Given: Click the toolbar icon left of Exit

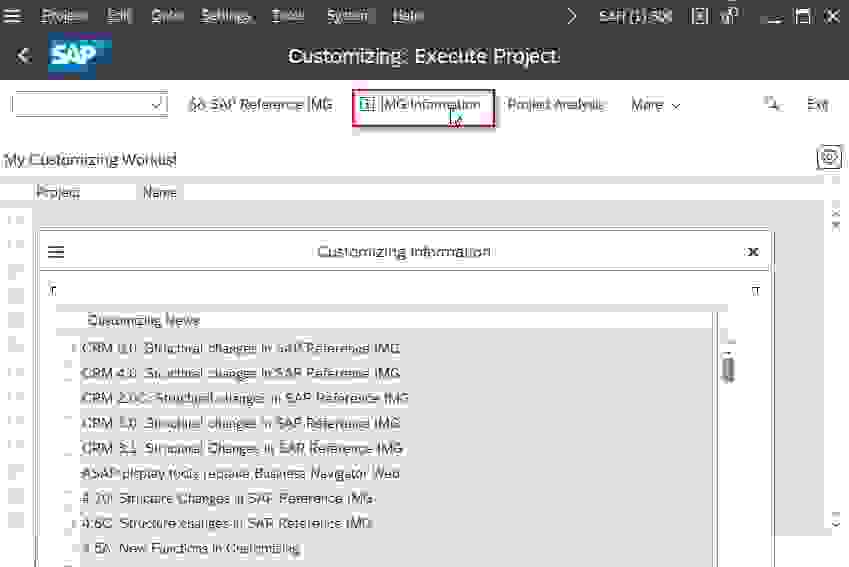Looking at the screenshot, I should click(x=773, y=104).
